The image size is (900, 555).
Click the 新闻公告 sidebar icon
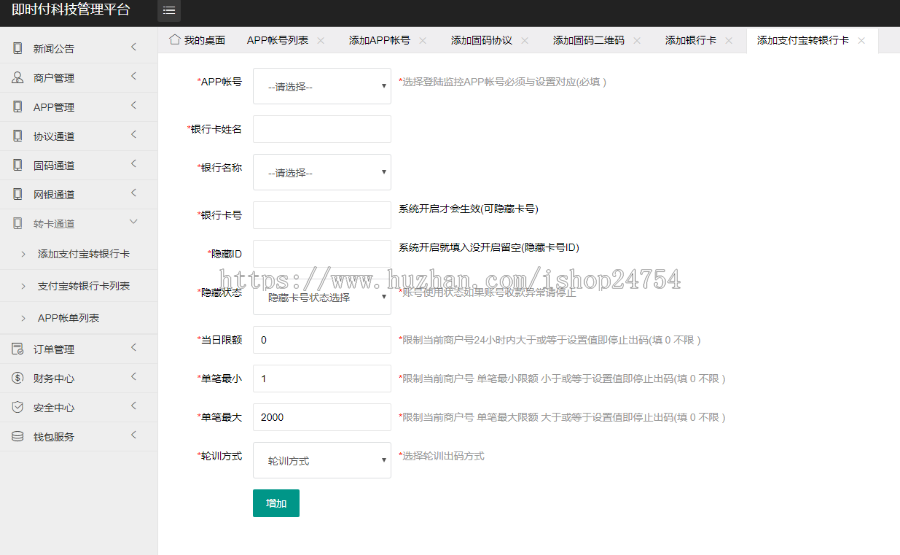tap(18, 48)
